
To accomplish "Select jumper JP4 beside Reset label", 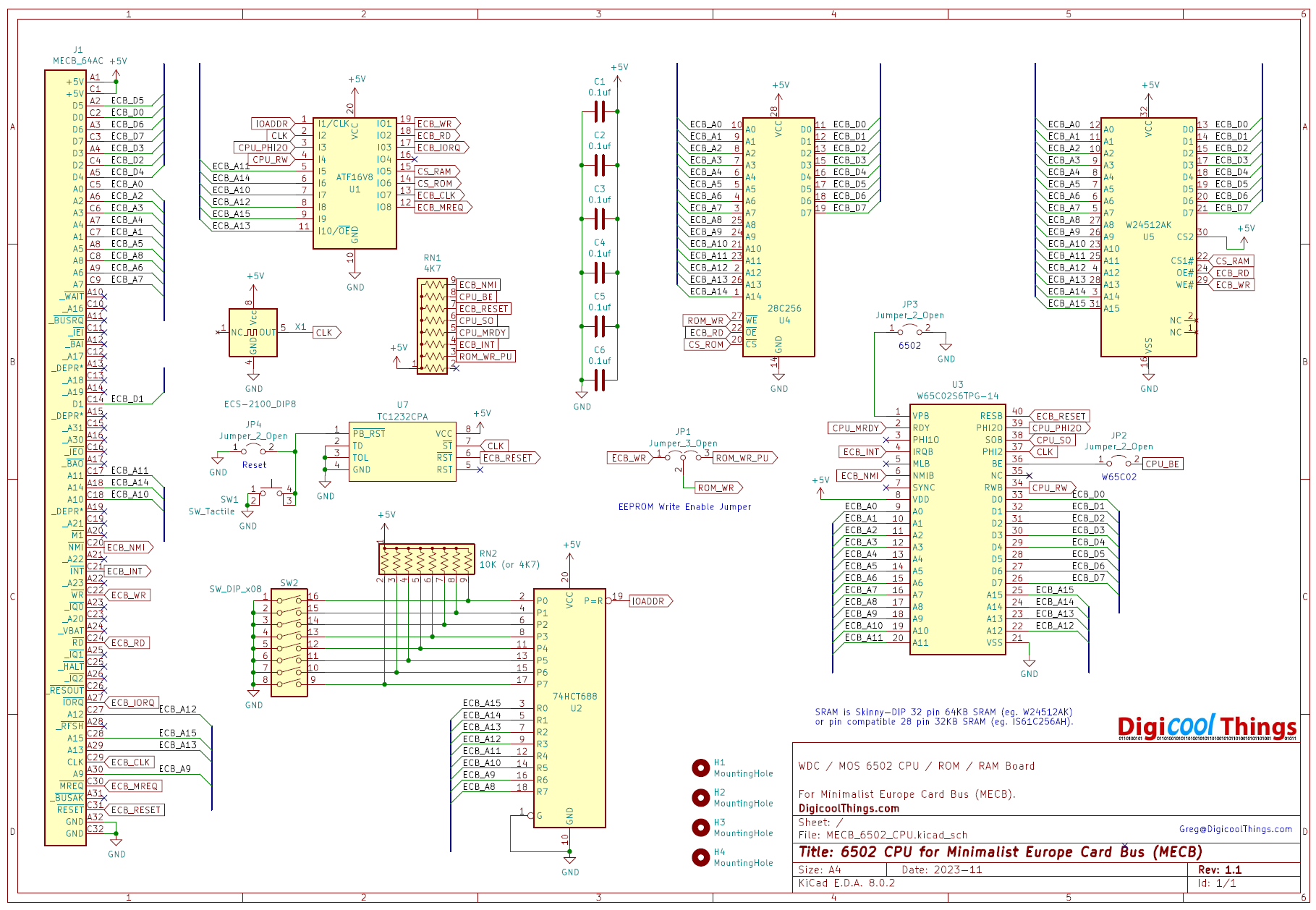I will [x=252, y=447].
